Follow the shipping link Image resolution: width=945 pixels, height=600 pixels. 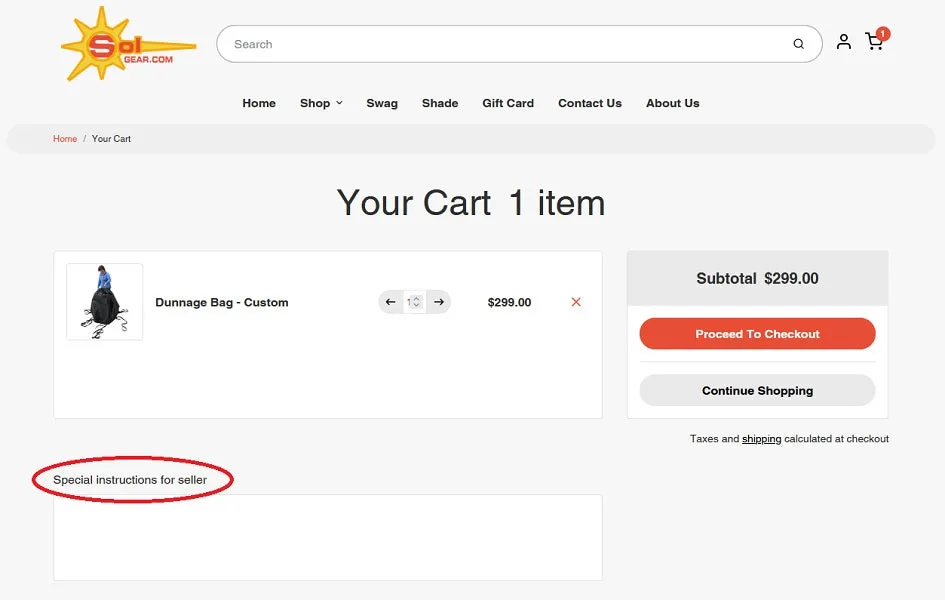coord(761,439)
